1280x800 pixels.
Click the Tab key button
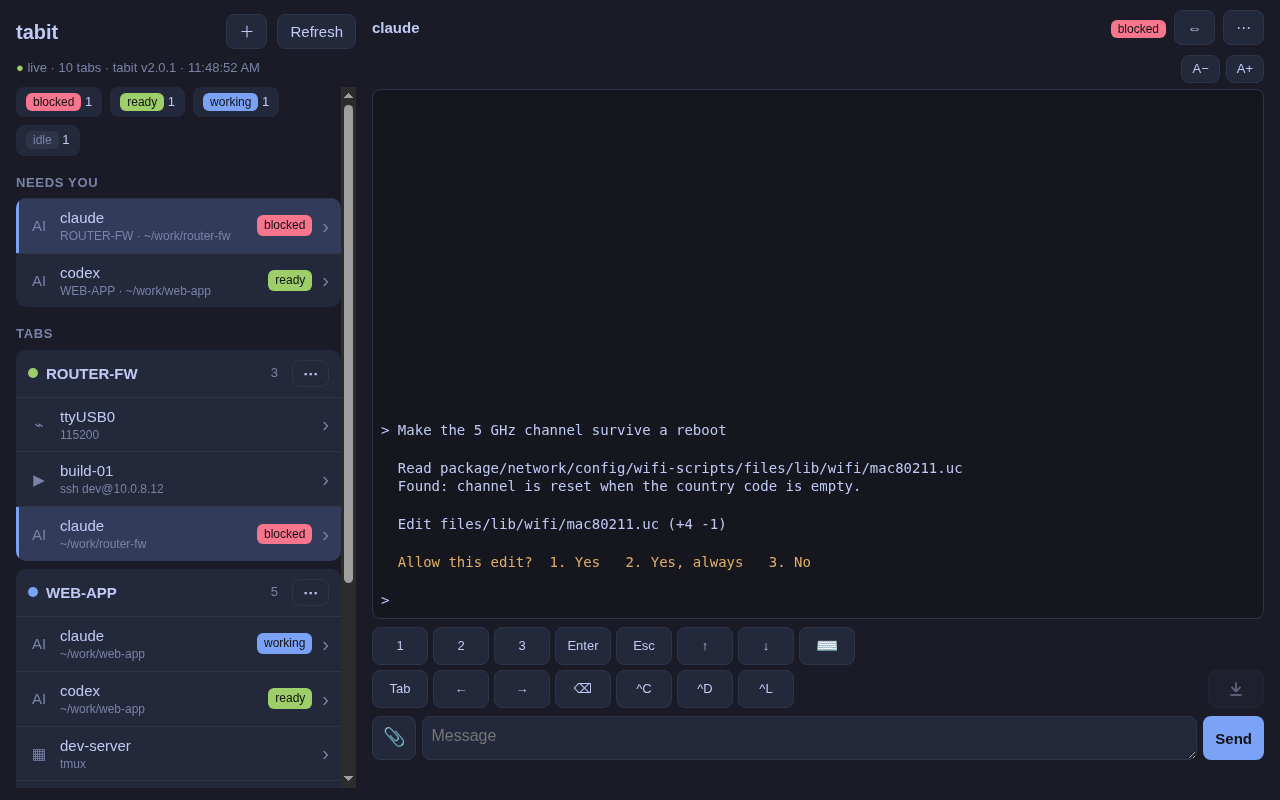point(400,689)
